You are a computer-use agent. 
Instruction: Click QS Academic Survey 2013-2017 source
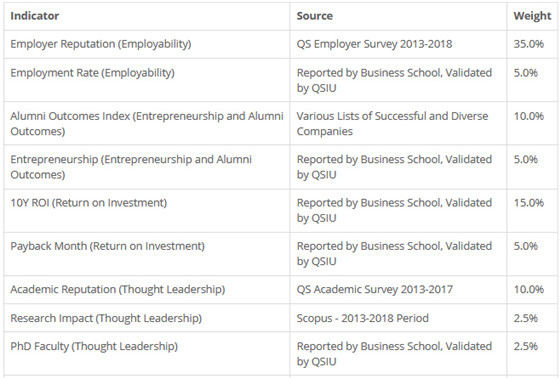(x=375, y=289)
